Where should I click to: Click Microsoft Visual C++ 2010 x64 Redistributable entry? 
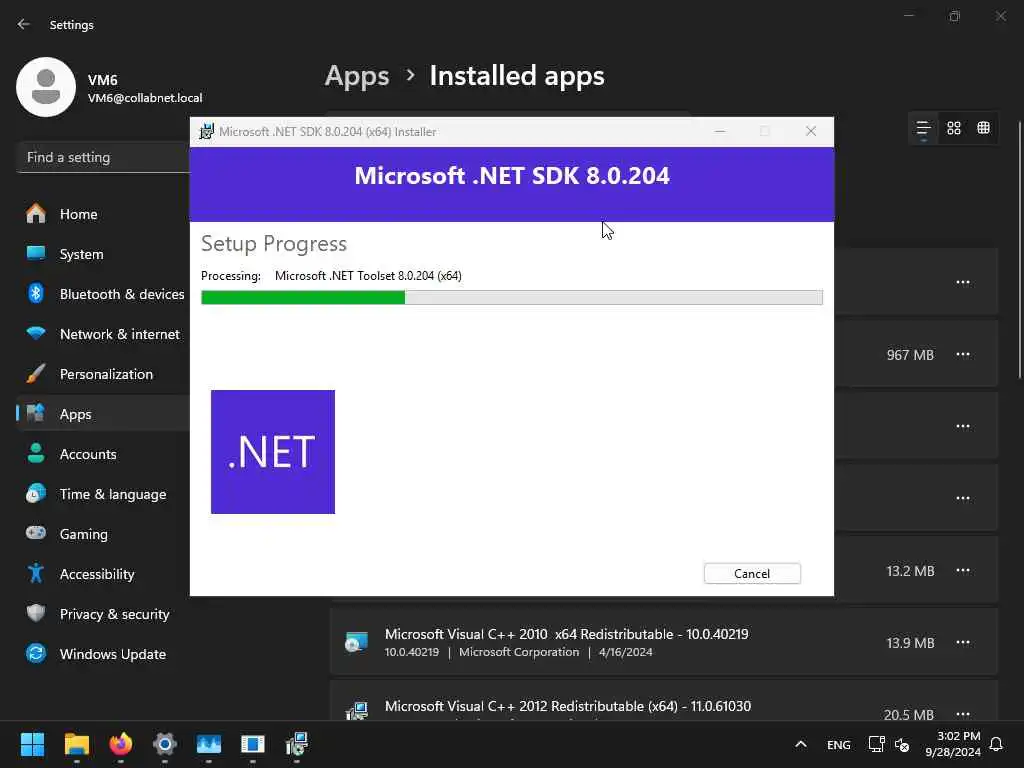[x=664, y=642]
